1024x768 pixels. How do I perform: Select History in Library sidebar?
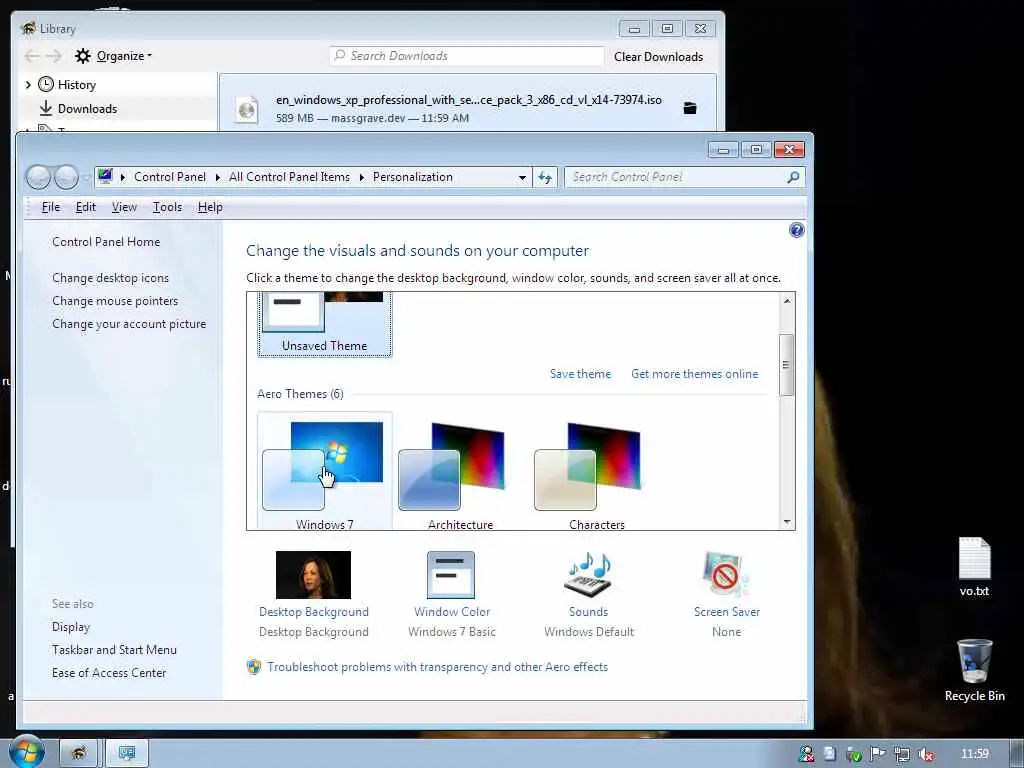coord(76,84)
